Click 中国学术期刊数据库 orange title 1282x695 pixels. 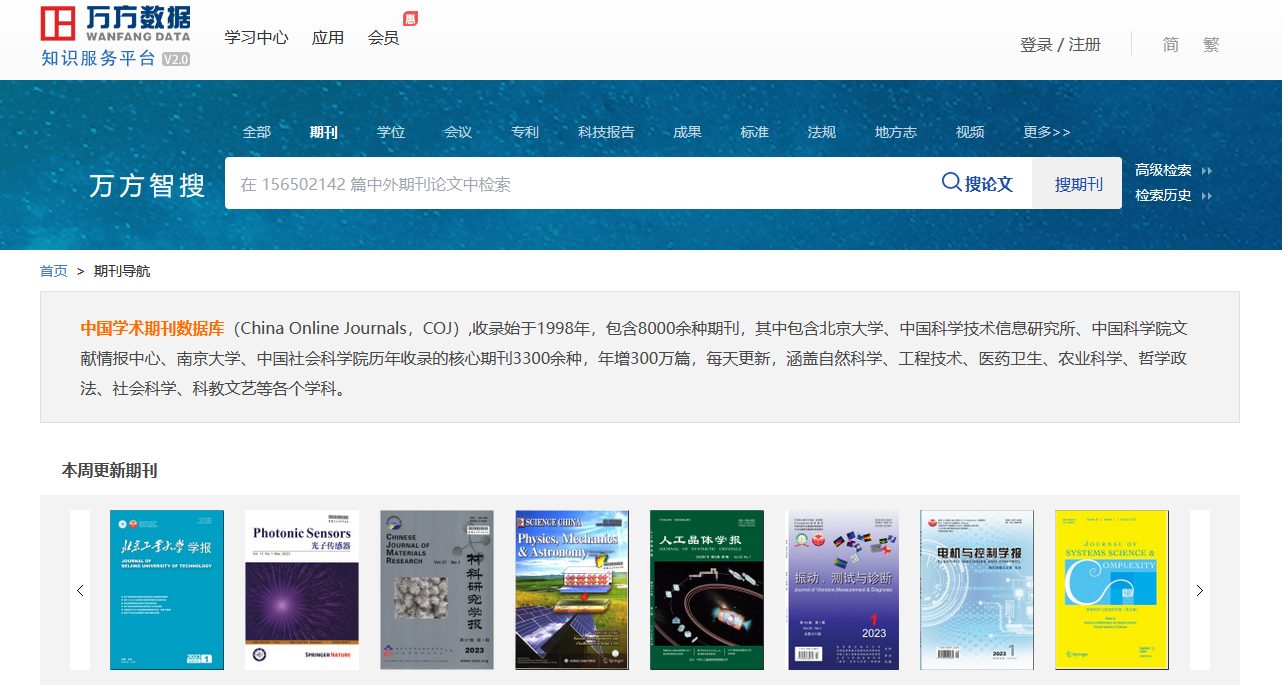(152, 328)
